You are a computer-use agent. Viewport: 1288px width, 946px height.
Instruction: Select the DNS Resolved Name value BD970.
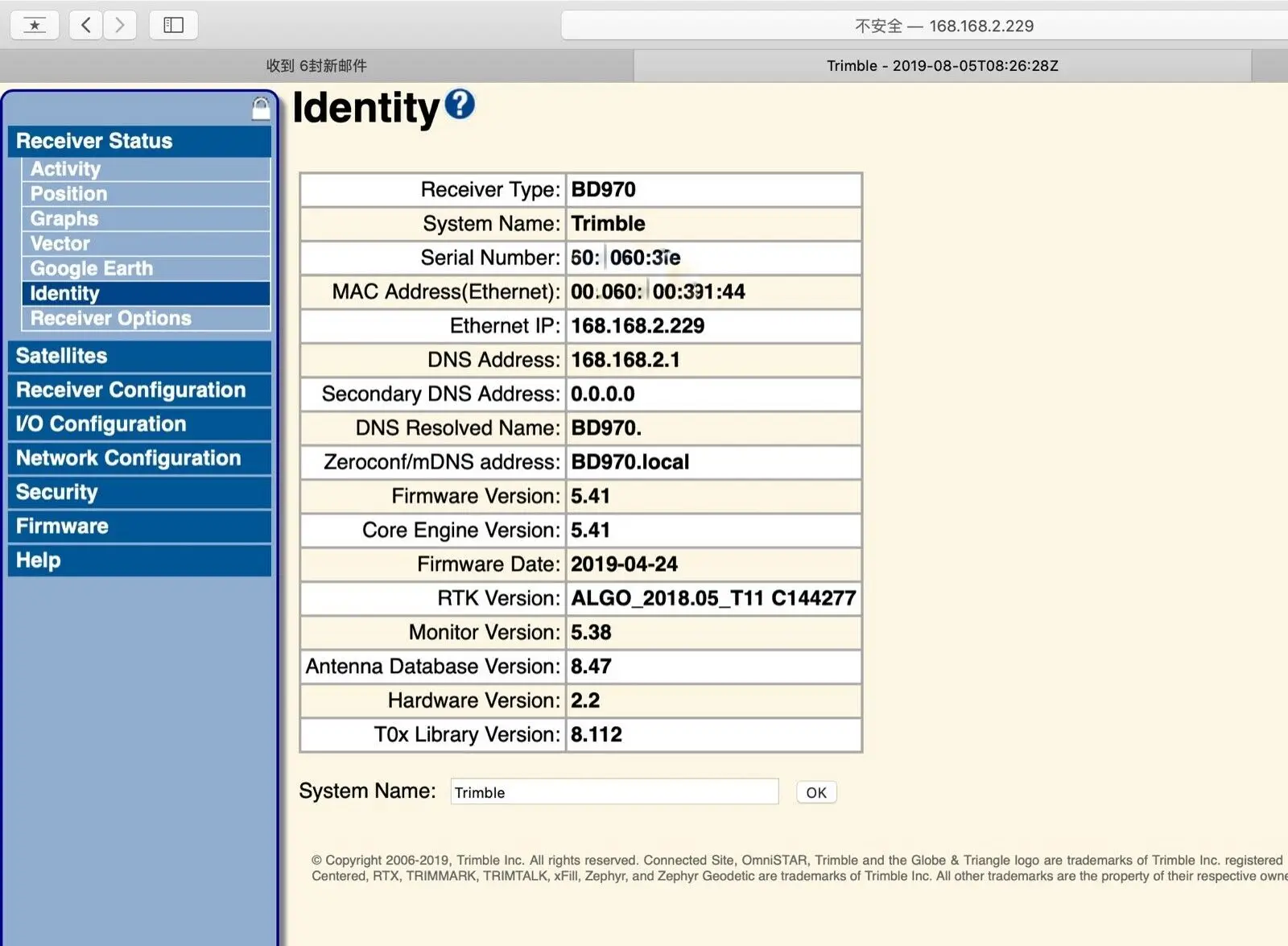(x=606, y=428)
